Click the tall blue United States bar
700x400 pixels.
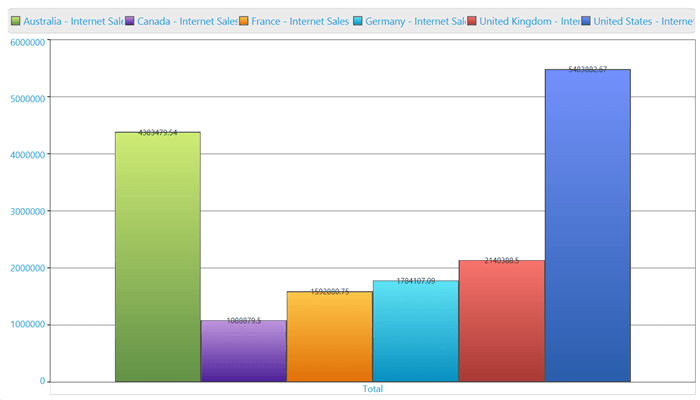click(588, 225)
